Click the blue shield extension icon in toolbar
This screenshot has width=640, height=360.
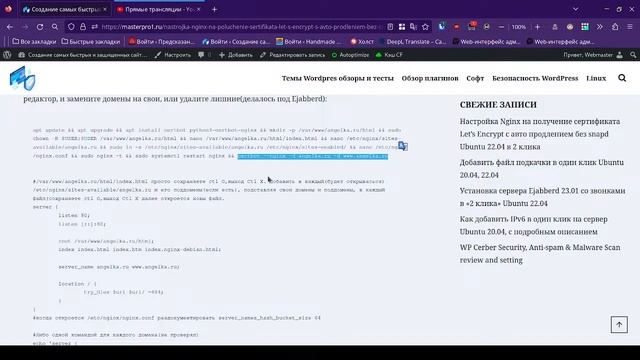pyautogui.click(x=442, y=27)
